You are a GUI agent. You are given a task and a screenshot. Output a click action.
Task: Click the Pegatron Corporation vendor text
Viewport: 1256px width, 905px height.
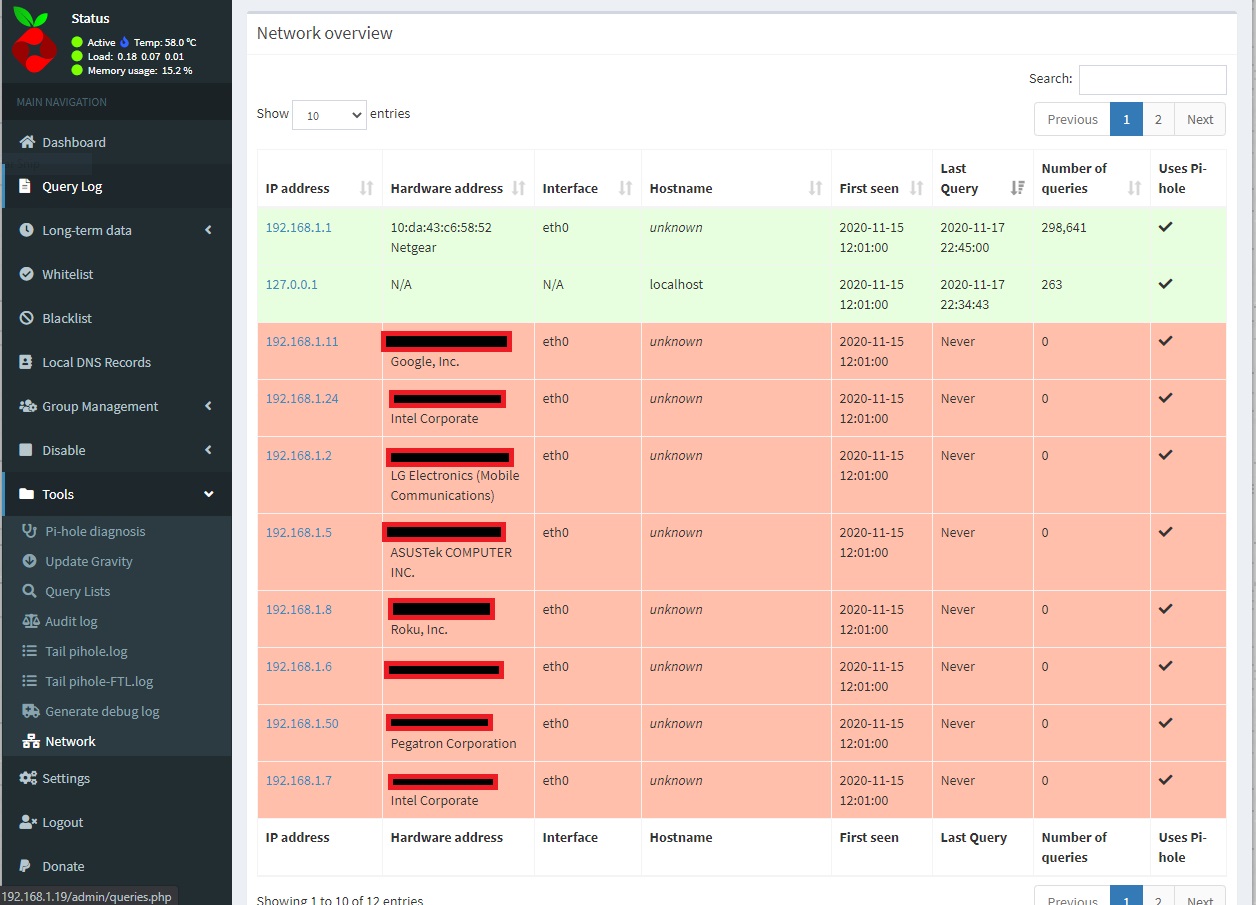pyautogui.click(x=453, y=743)
